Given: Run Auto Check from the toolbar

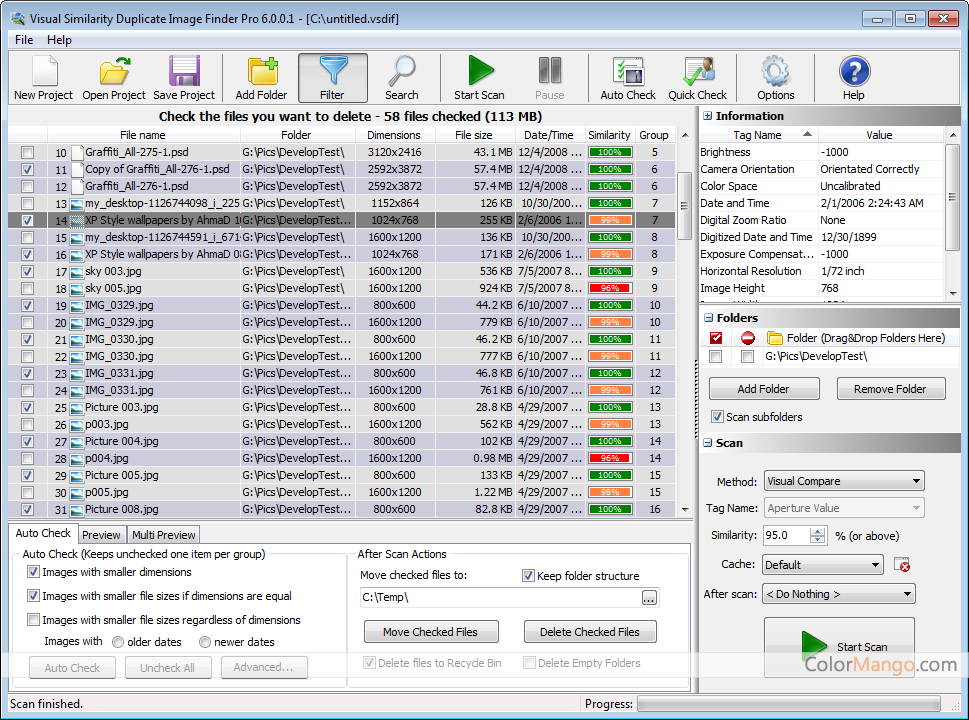Looking at the screenshot, I should pyautogui.click(x=628, y=78).
